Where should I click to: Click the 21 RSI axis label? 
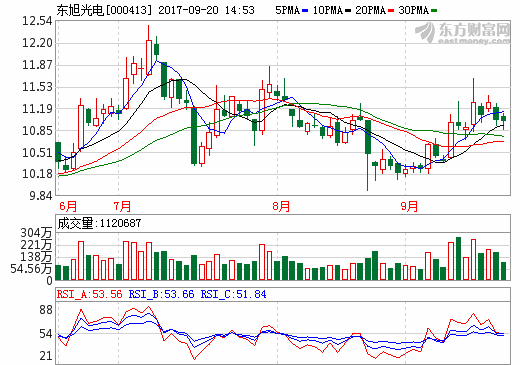[46, 356]
